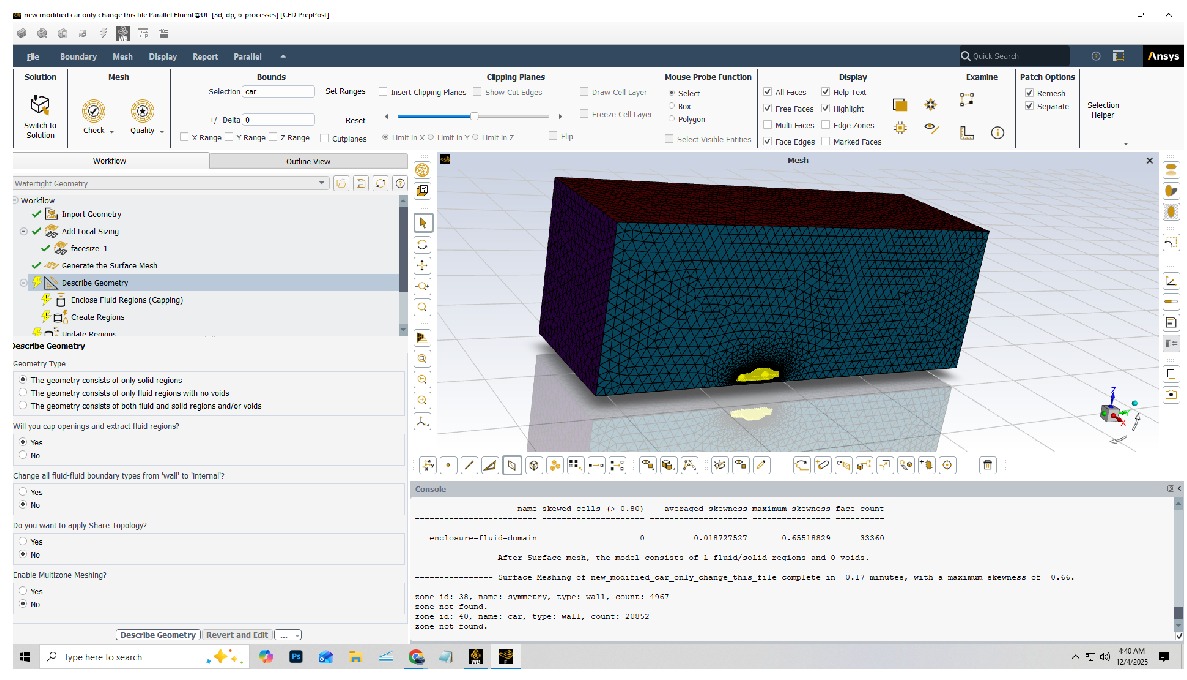Collapse the Add Local Sizing tree node
This screenshot has height=680, width=1187.
click(x=24, y=231)
